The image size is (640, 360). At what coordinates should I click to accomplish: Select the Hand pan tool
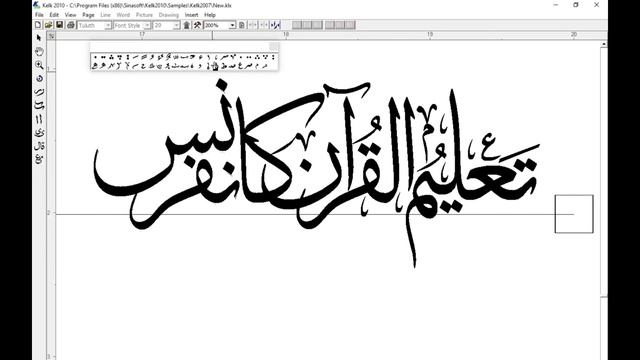[39, 51]
